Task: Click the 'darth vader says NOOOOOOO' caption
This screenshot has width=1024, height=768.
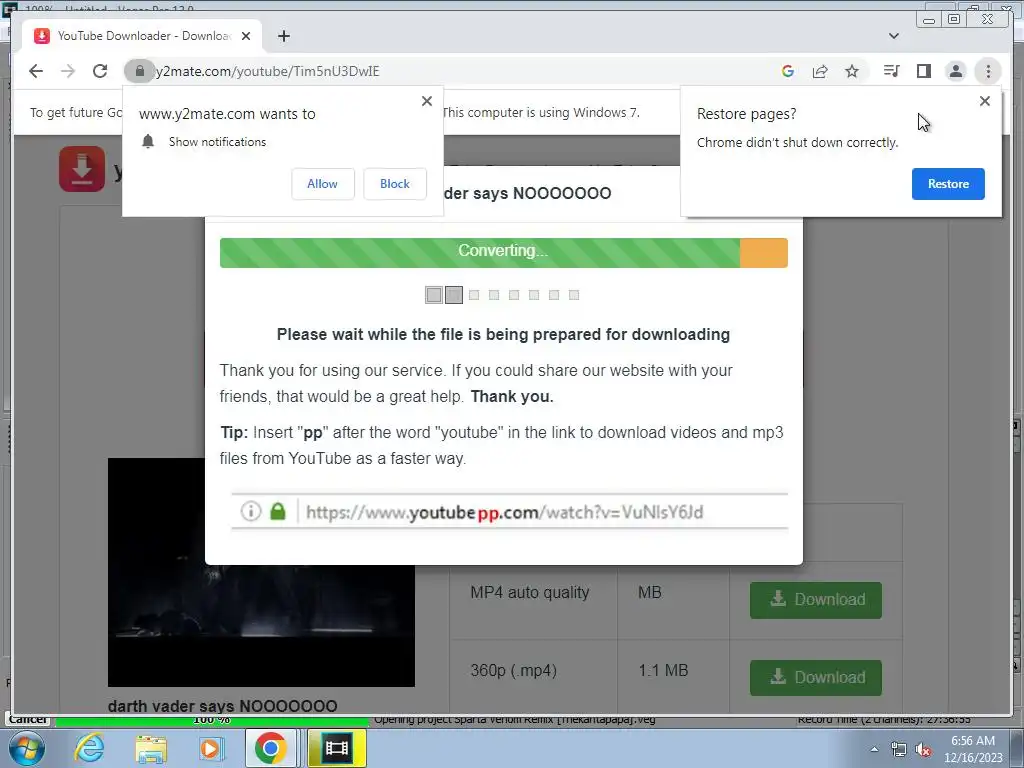Action: point(223,706)
